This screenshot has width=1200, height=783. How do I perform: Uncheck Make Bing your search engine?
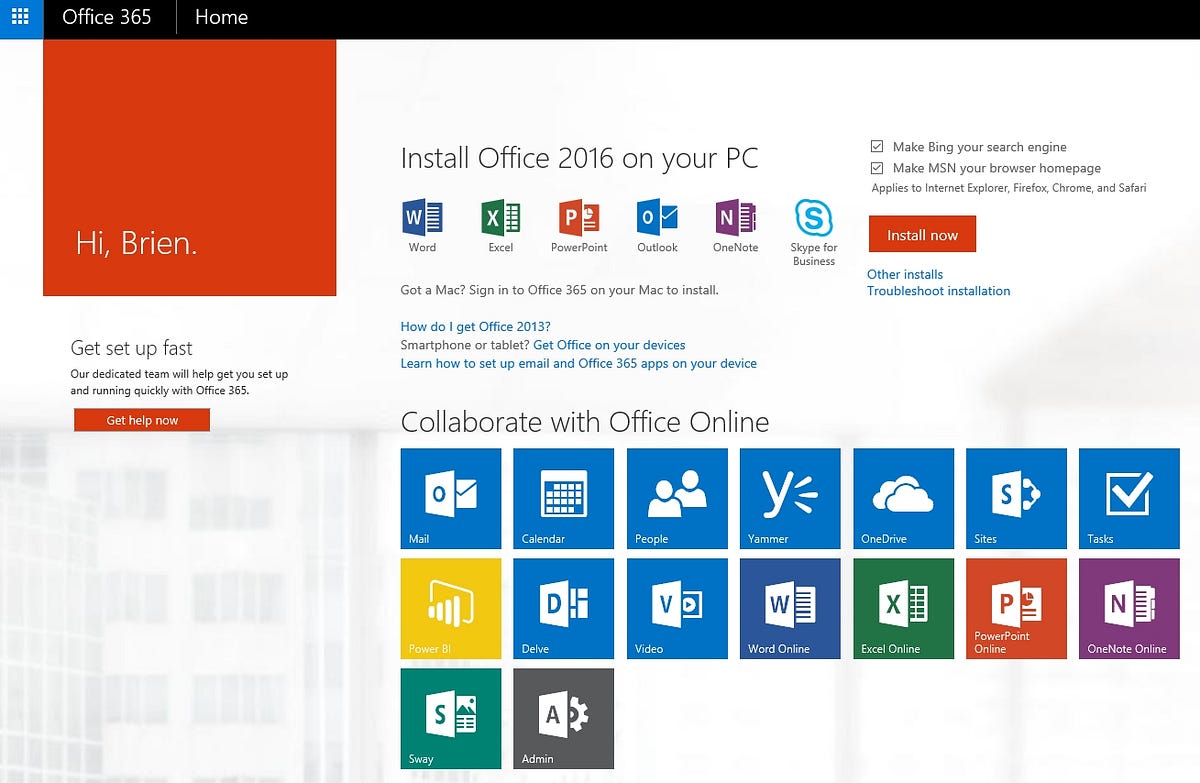(x=877, y=146)
